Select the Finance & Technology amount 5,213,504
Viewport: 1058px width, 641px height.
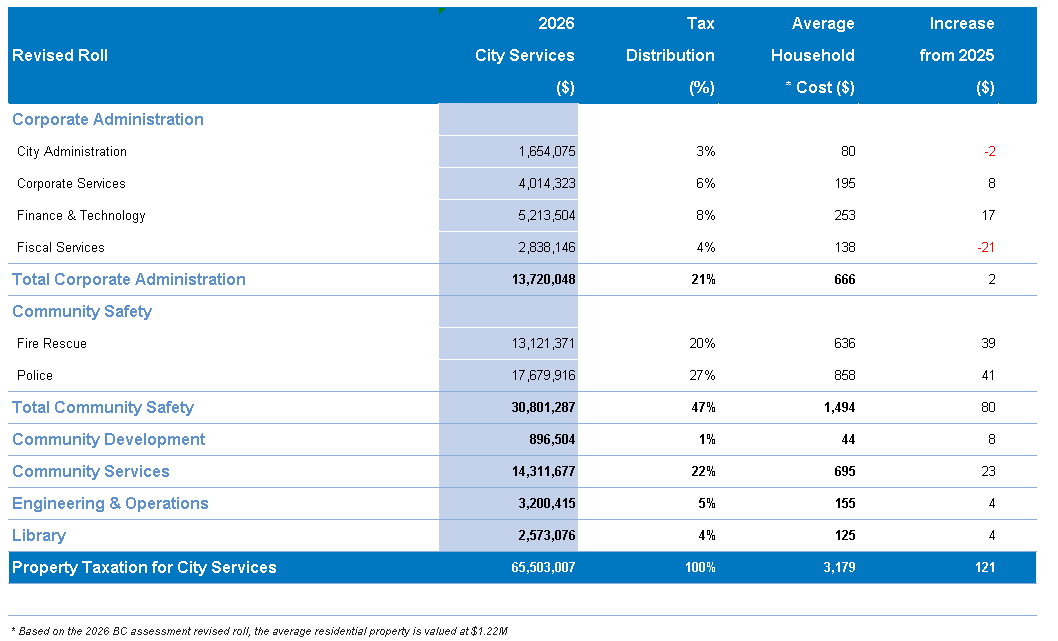(x=547, y=216)
